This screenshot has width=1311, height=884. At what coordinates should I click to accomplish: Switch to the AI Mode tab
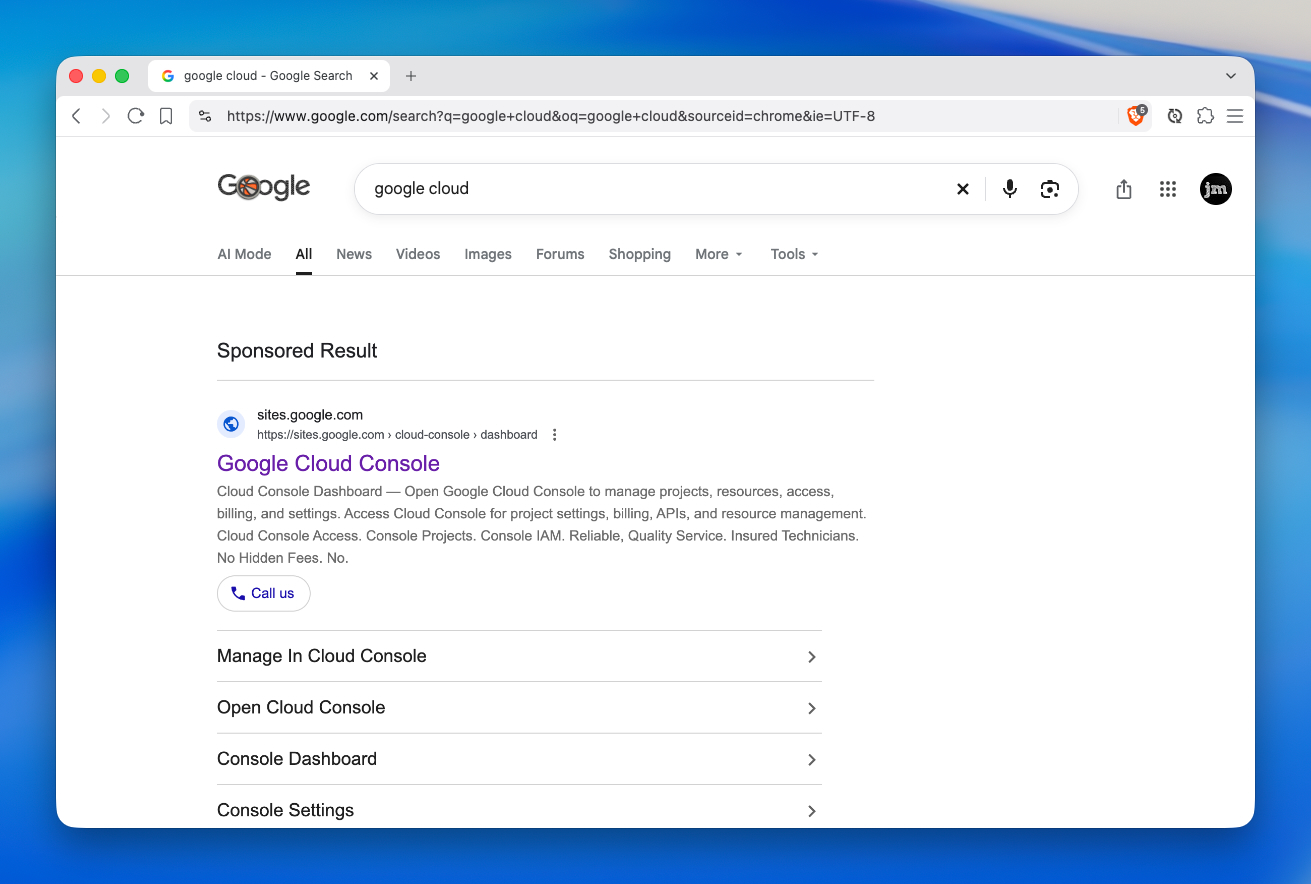pos(244,254)
